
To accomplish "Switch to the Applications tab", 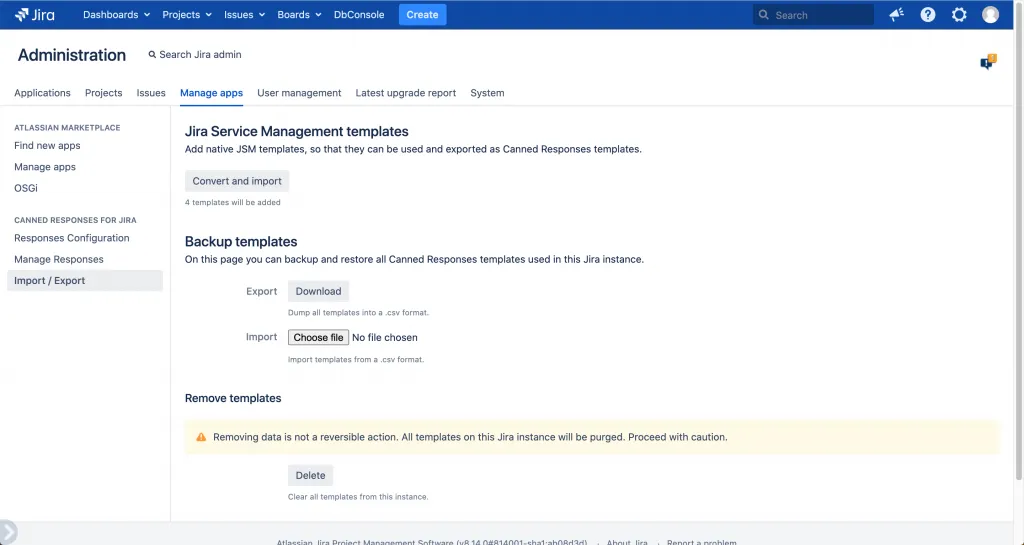I will pyautogui.click(x=42, y=93).
